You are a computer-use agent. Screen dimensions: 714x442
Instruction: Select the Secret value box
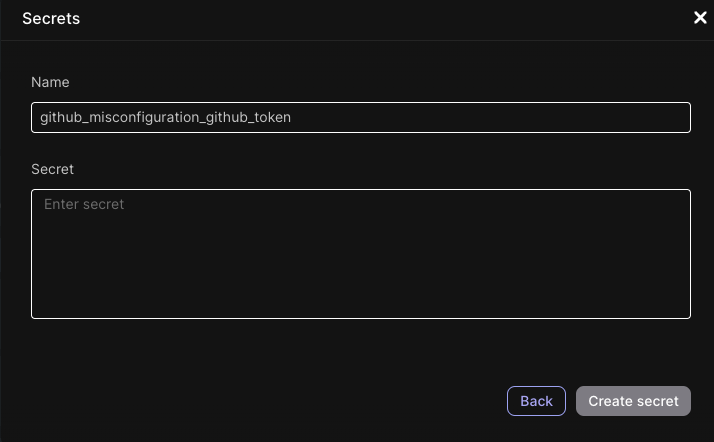click(360, 254)
